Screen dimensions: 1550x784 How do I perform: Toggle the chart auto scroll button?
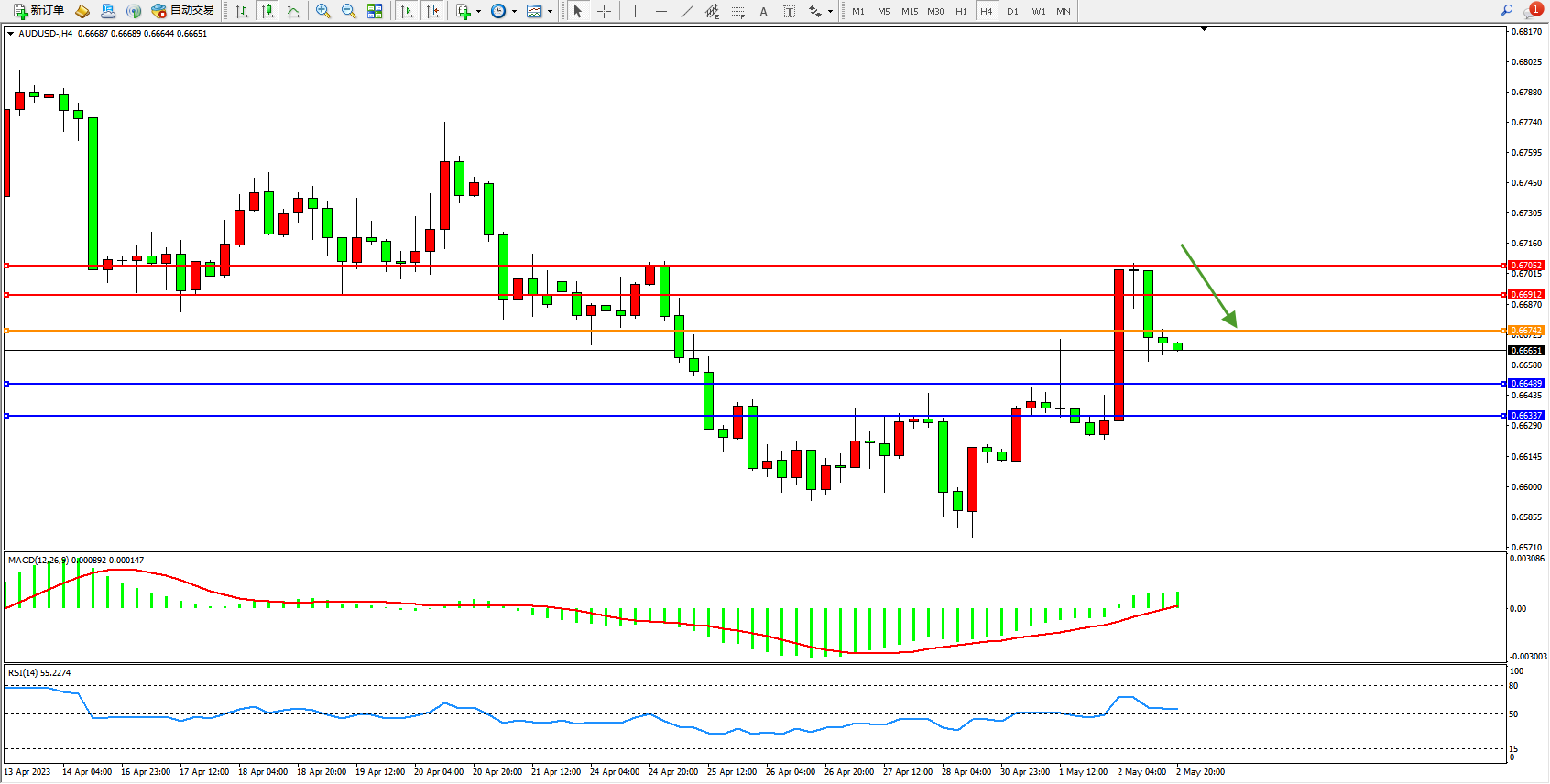[408, 11]
